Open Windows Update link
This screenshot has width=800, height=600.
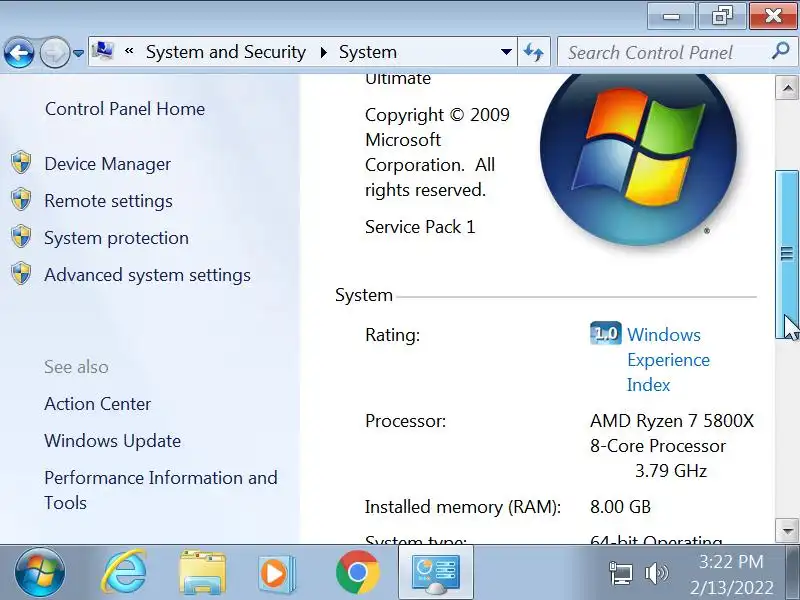(x=112, y=441)
